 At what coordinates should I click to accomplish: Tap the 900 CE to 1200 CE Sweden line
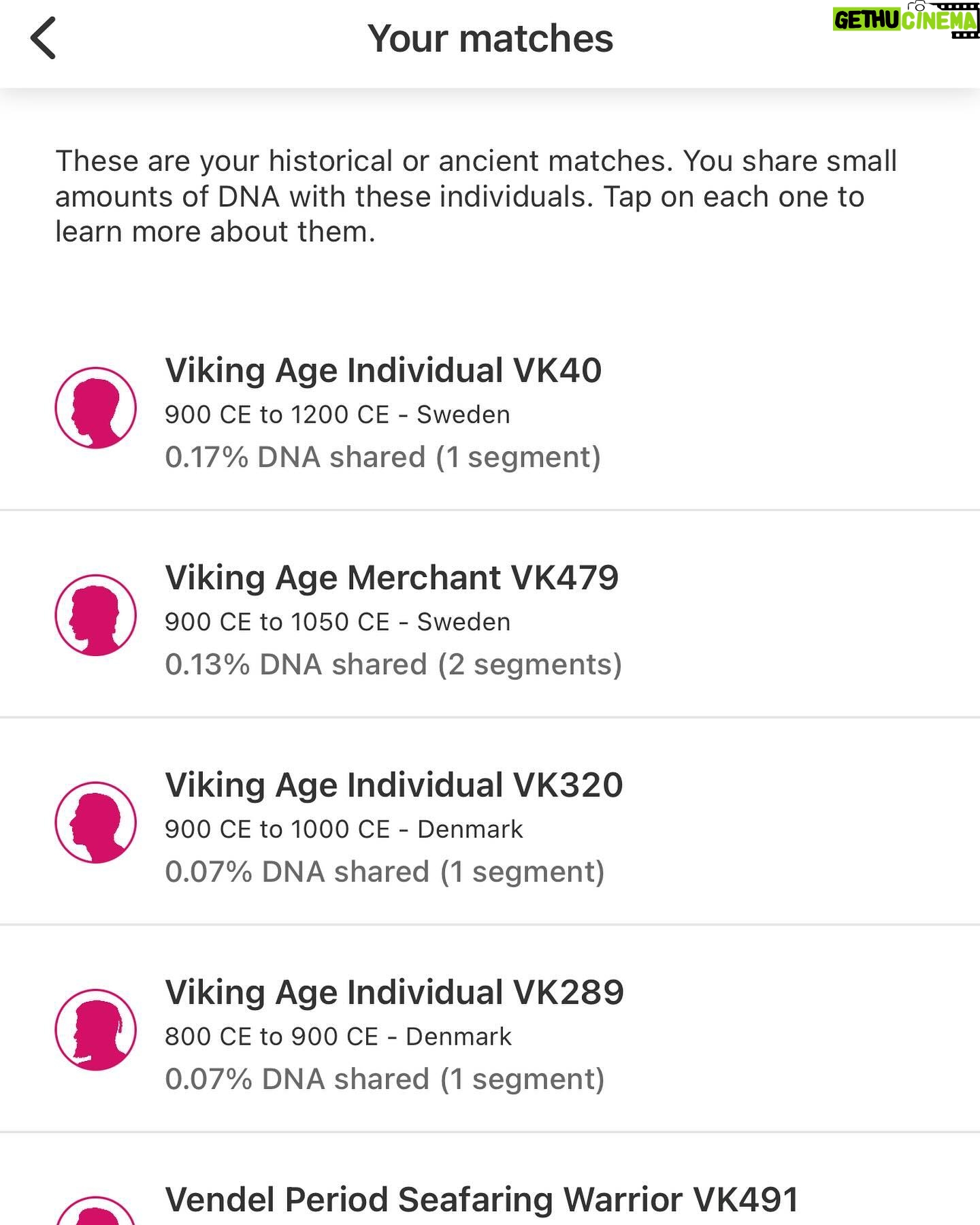[338, 415]
